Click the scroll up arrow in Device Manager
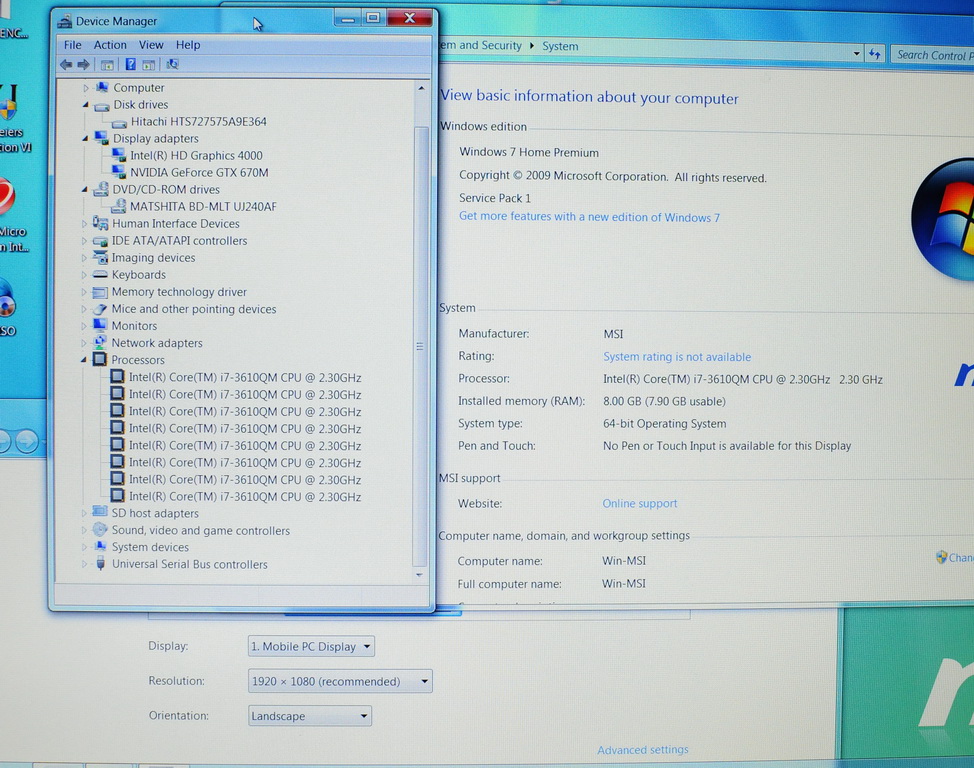The height and width of the screenshot is (768, 974). 421,88
